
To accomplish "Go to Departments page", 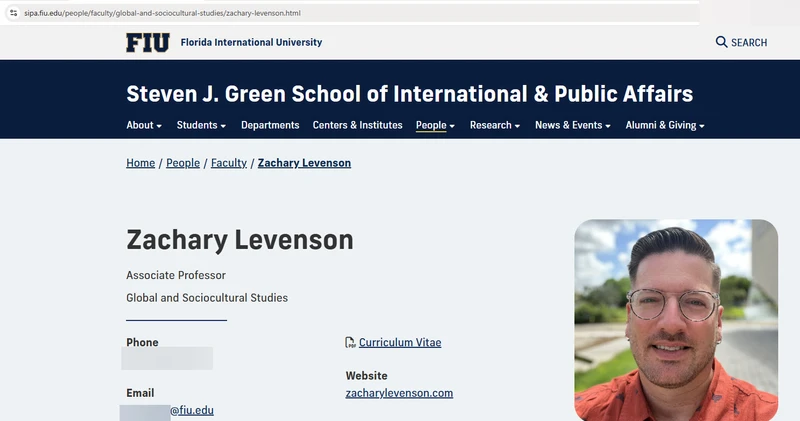I will click(270, 125).
